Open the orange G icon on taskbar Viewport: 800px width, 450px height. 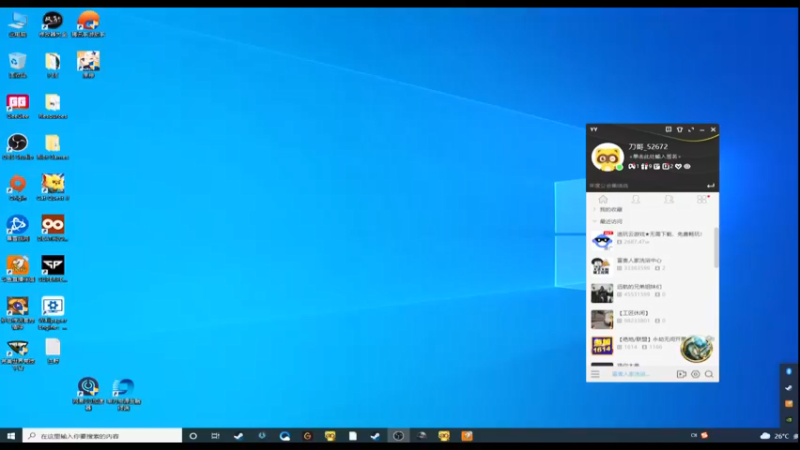307,436
